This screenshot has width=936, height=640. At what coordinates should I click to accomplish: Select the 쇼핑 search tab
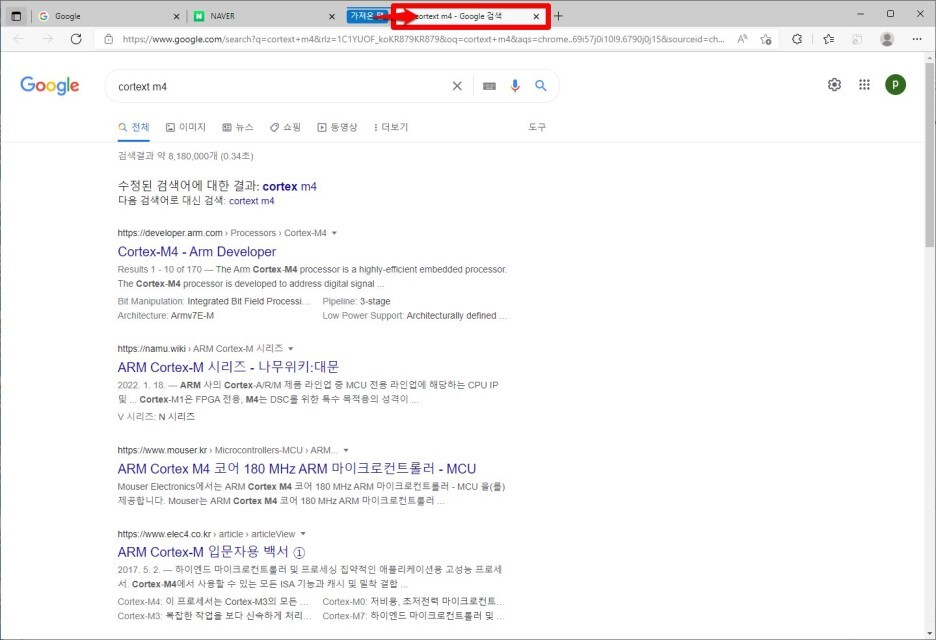[285, 127]
